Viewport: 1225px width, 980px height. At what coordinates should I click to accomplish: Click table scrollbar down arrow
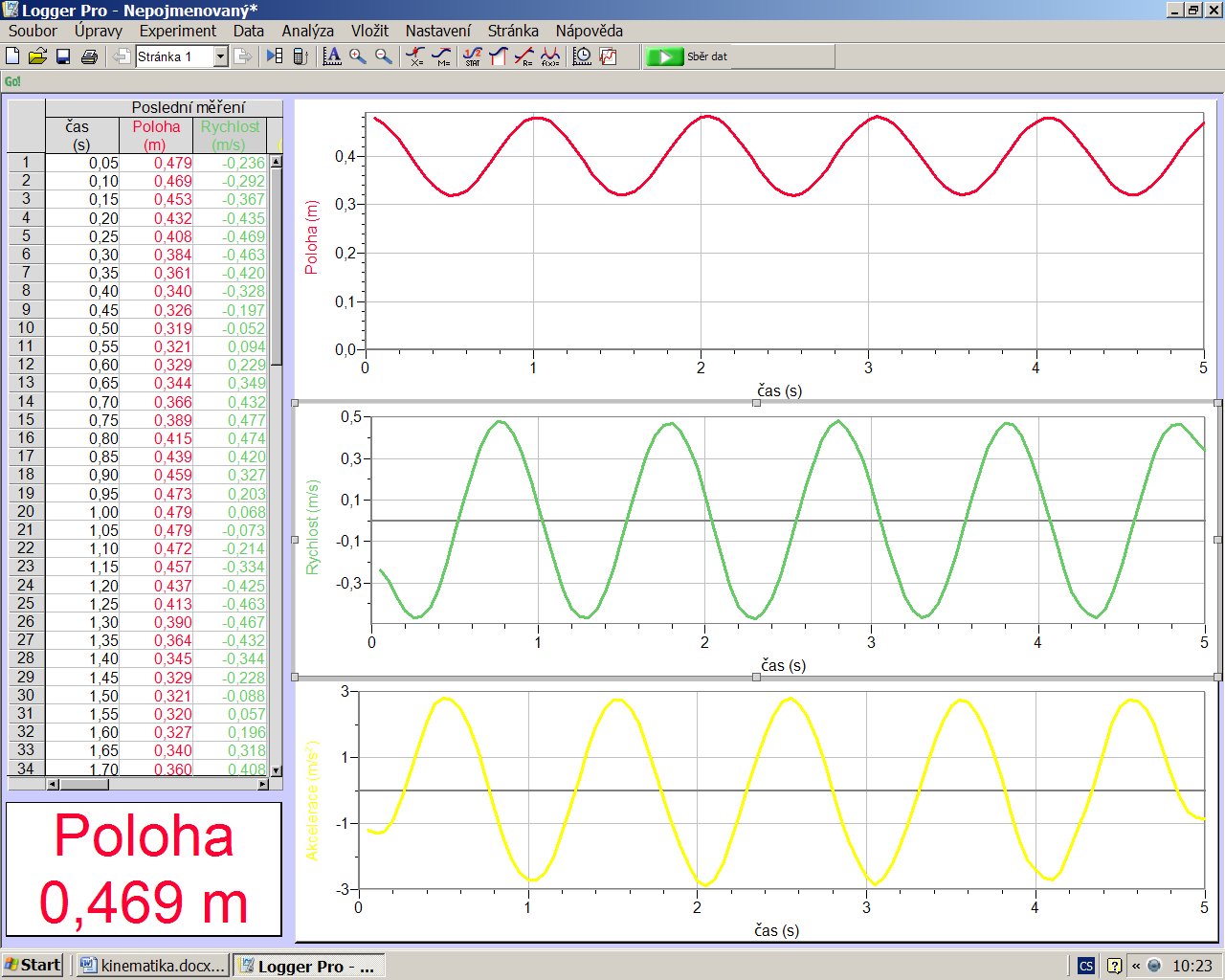pos(277,770)
